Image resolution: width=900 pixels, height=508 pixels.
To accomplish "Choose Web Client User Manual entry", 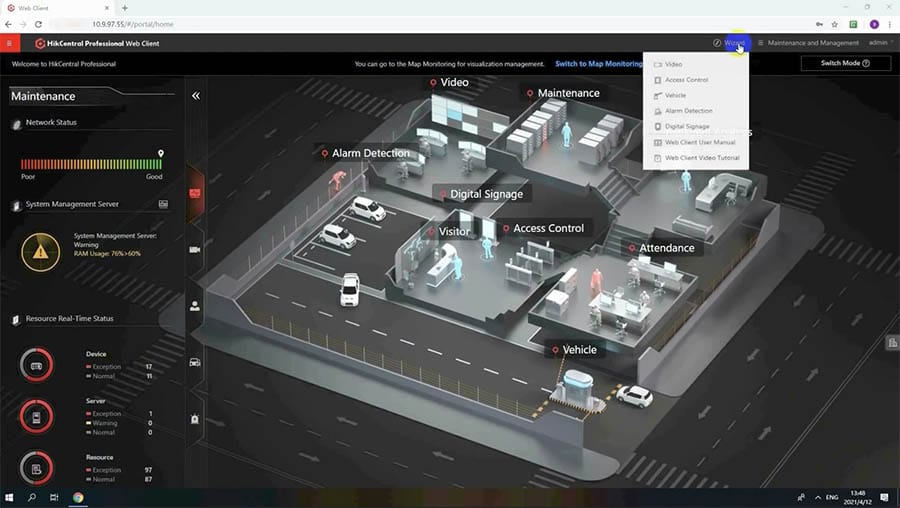I will (x=699, y=142).
